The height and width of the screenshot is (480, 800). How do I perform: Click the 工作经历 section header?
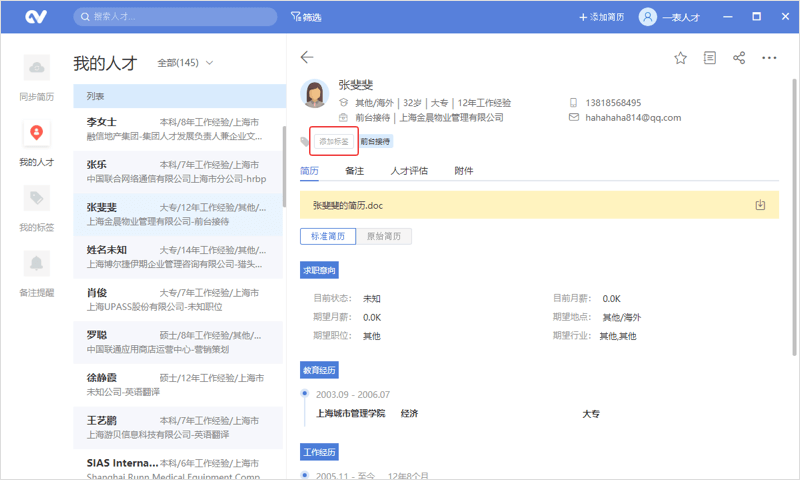pyautogui.click(x=319, y=452)
